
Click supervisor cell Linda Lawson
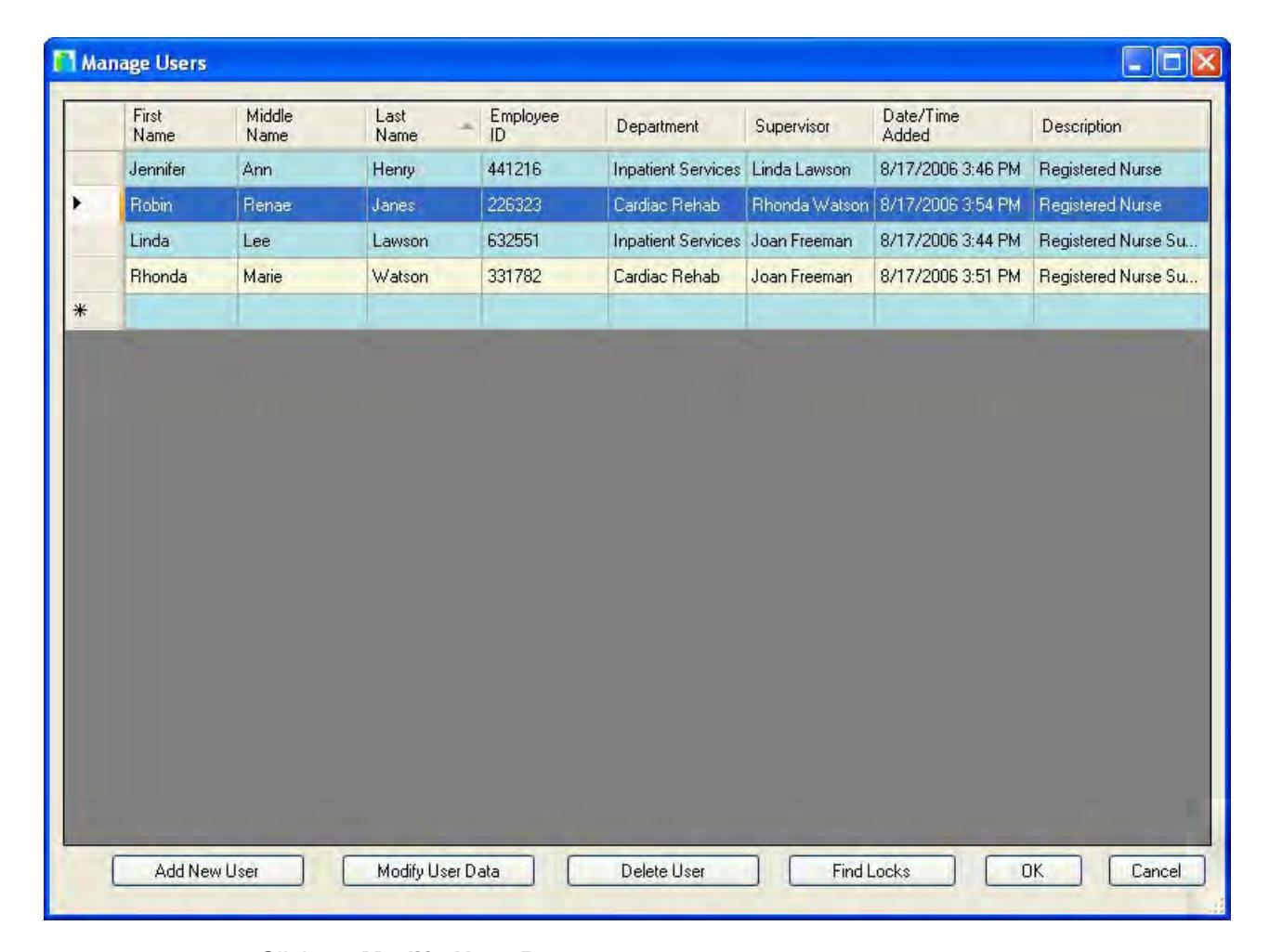pyautogui.click(x=809, y=170)
